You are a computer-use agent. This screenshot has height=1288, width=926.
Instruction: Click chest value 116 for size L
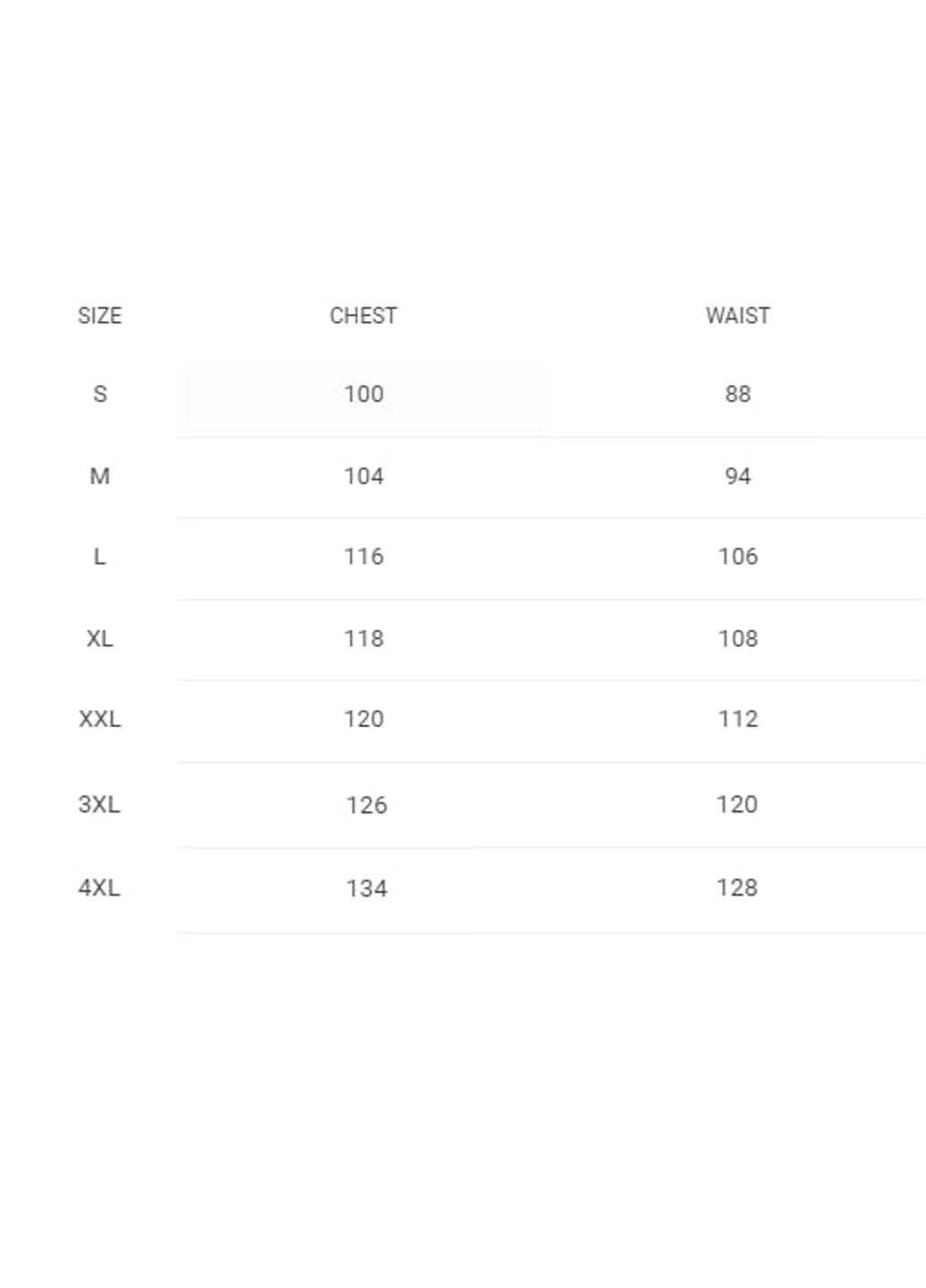[x=364, y=557]
